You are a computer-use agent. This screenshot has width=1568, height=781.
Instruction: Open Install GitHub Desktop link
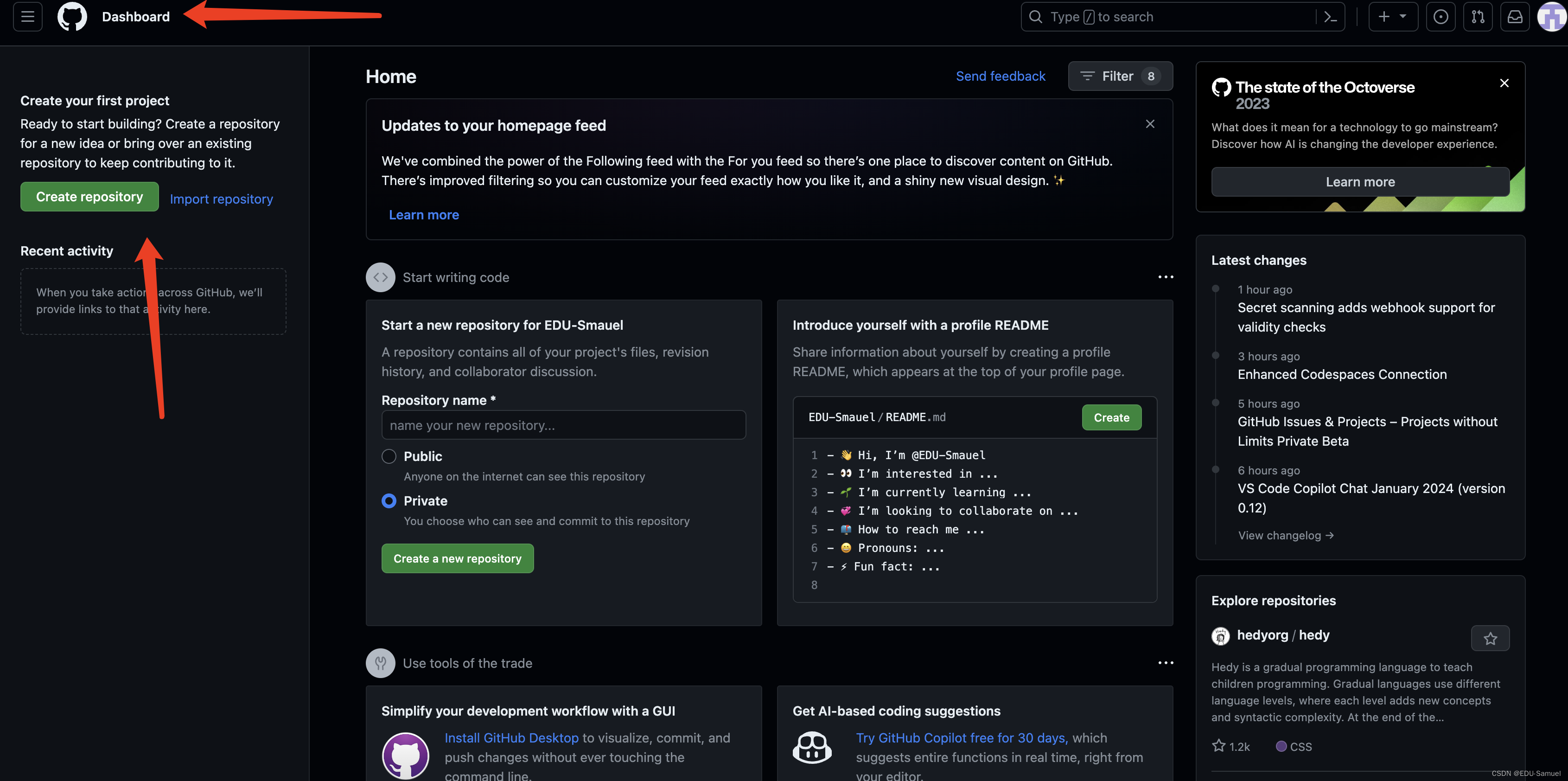point(511,738)
